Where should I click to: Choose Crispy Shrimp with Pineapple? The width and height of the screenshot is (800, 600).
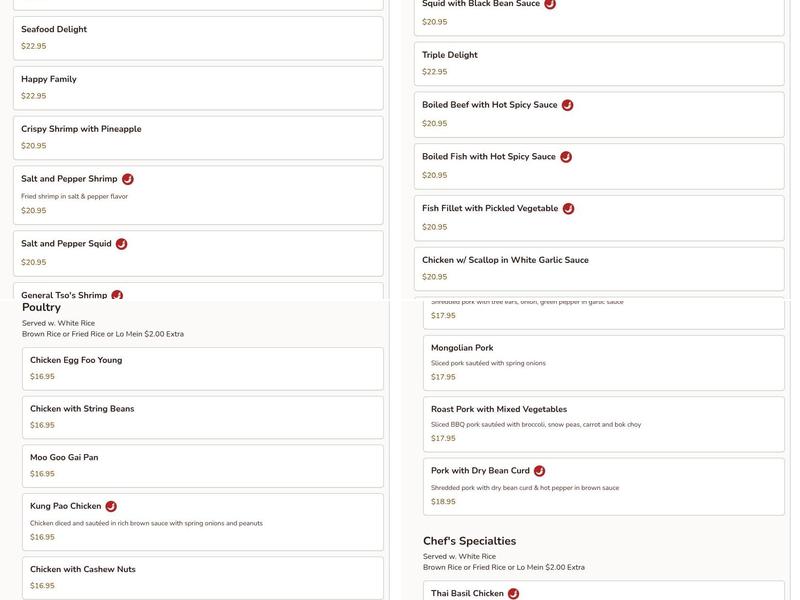198,138
